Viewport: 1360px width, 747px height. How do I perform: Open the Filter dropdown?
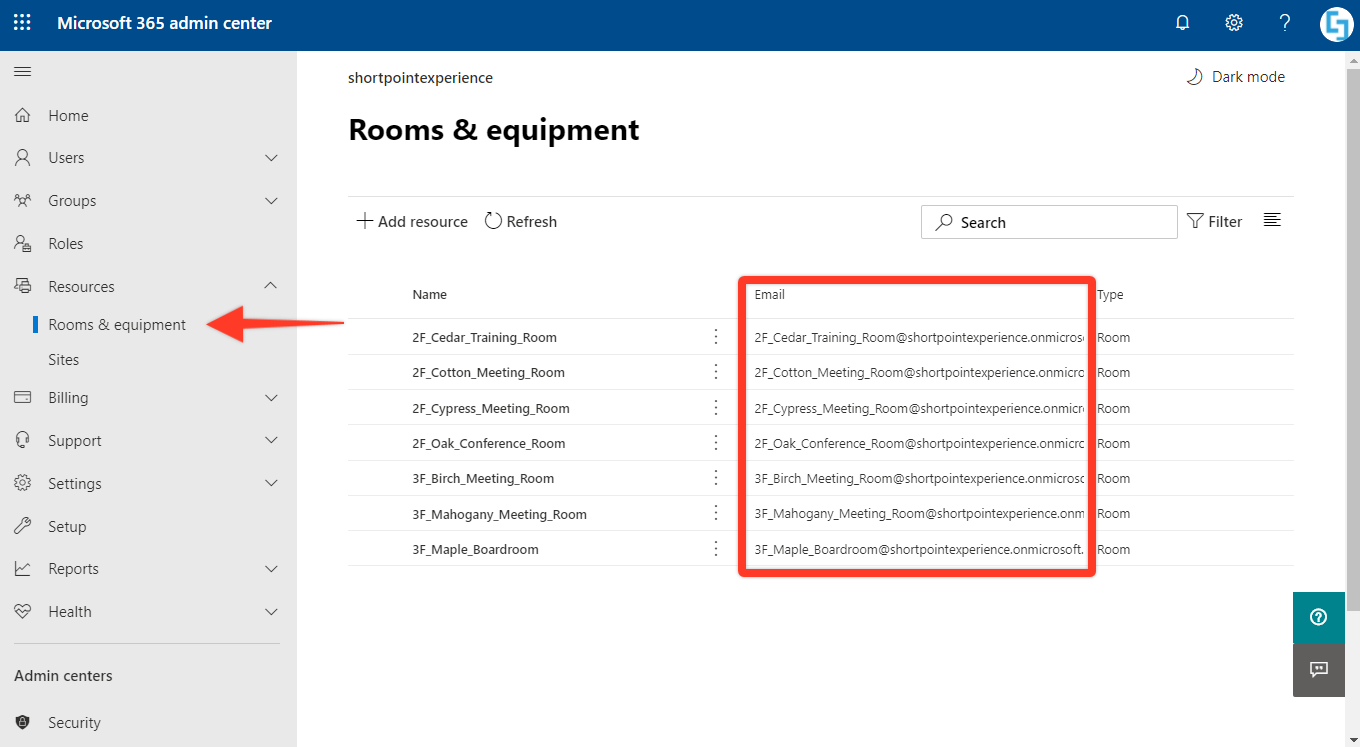(1215, 222)
